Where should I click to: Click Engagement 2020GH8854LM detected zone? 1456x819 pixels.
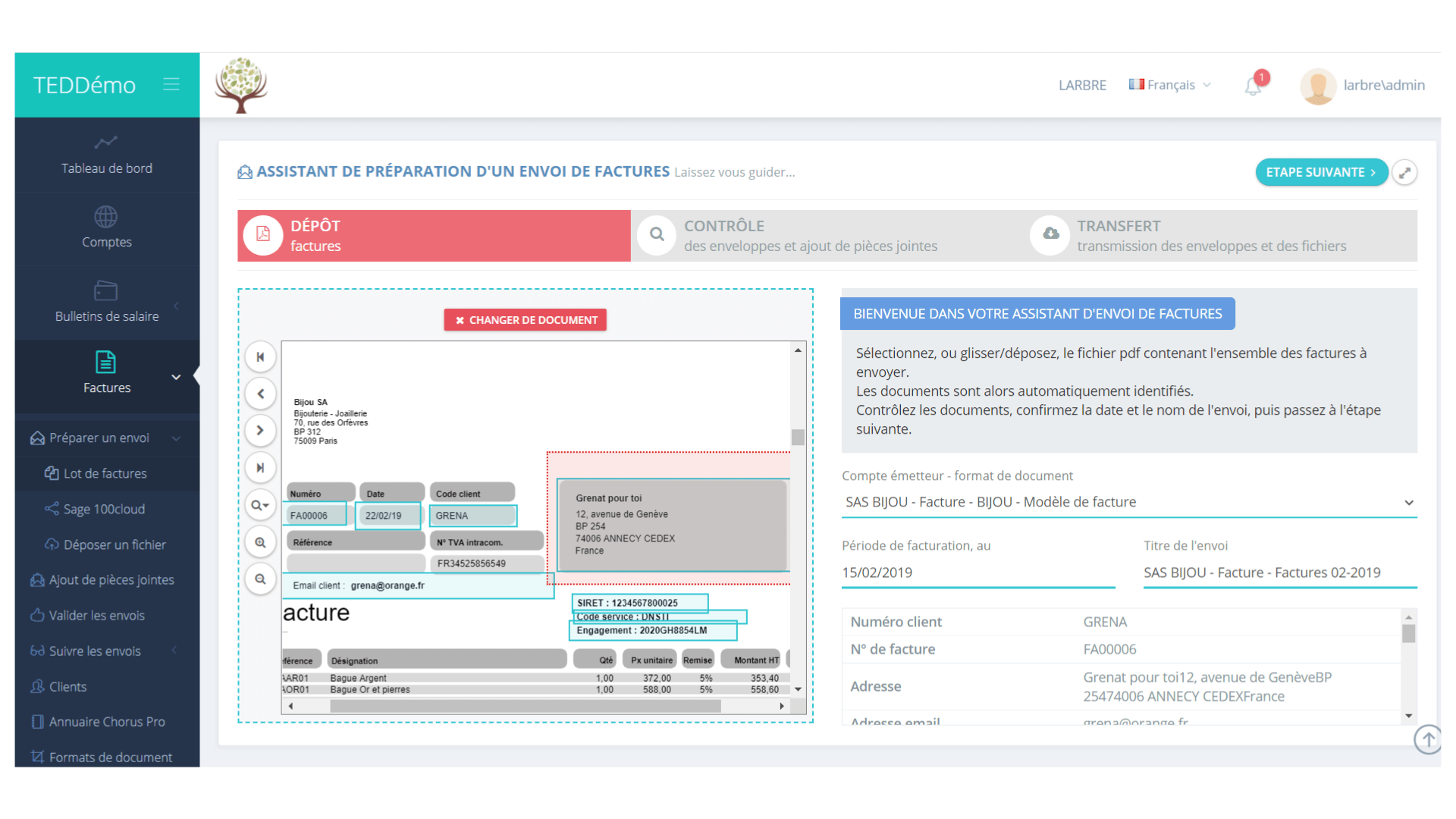[653, 630]
